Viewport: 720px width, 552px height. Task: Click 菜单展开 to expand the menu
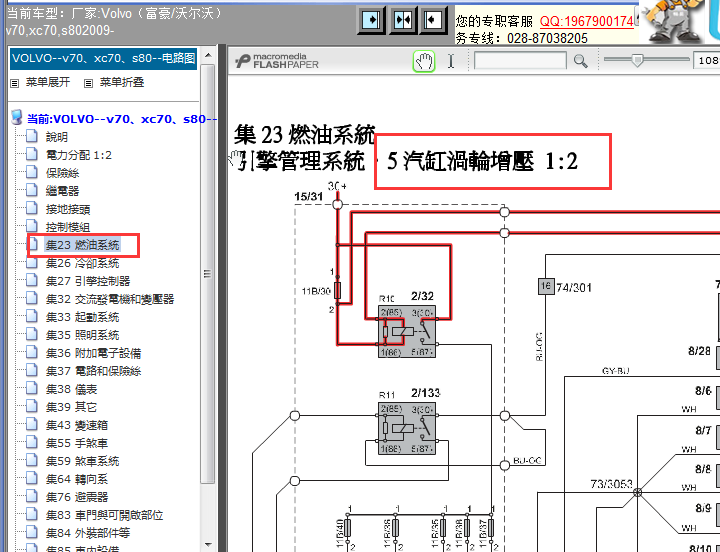pos(48,82)
